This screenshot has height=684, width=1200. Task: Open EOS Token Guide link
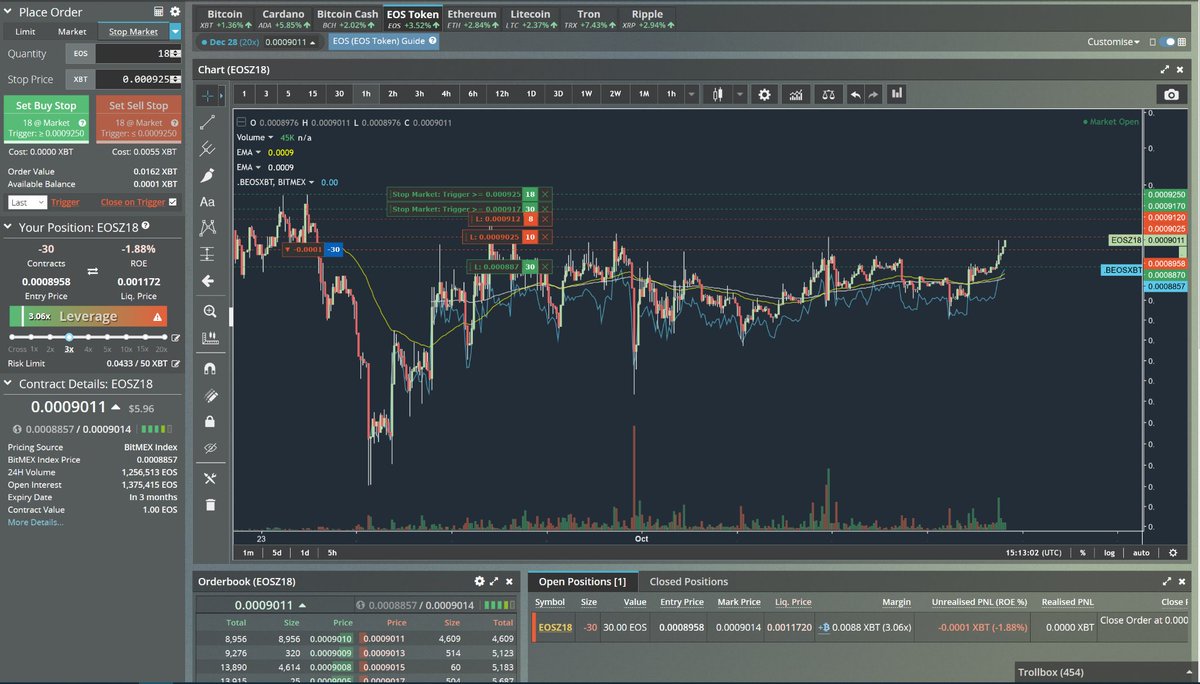pyautogui.click(x=385, y=42)
